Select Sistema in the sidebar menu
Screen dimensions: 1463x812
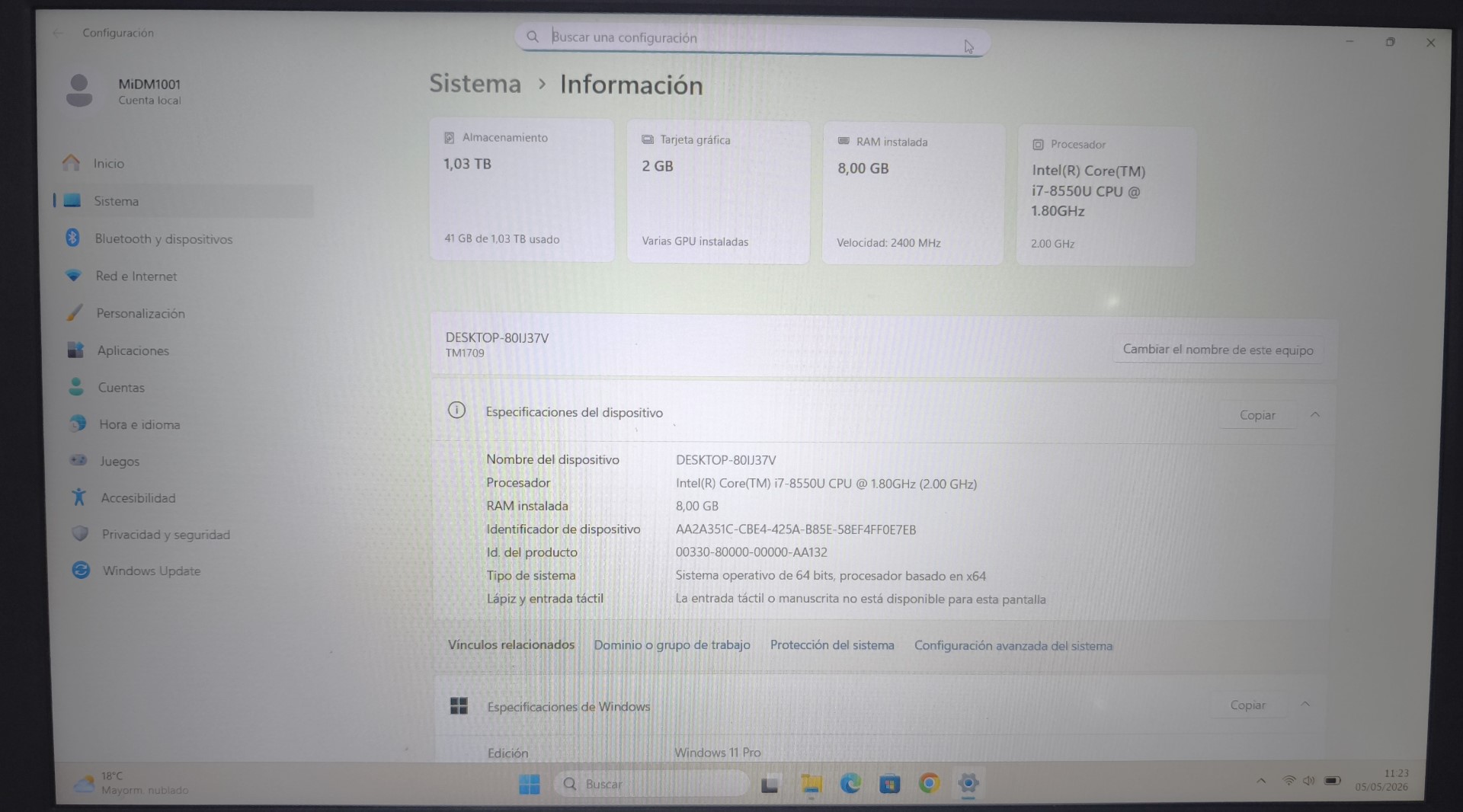click(183, 200)
